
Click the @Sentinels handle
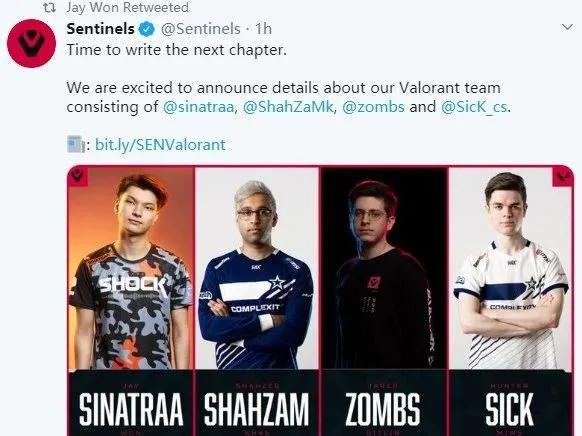(201, 29)
